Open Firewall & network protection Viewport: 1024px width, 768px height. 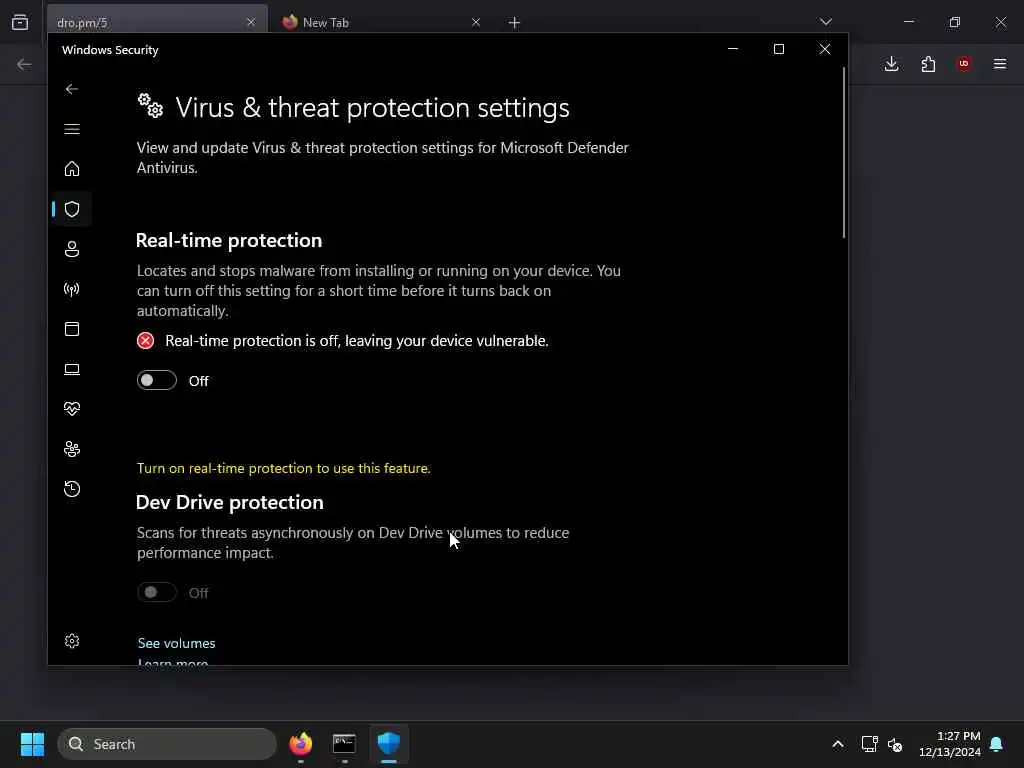[72, 289]
